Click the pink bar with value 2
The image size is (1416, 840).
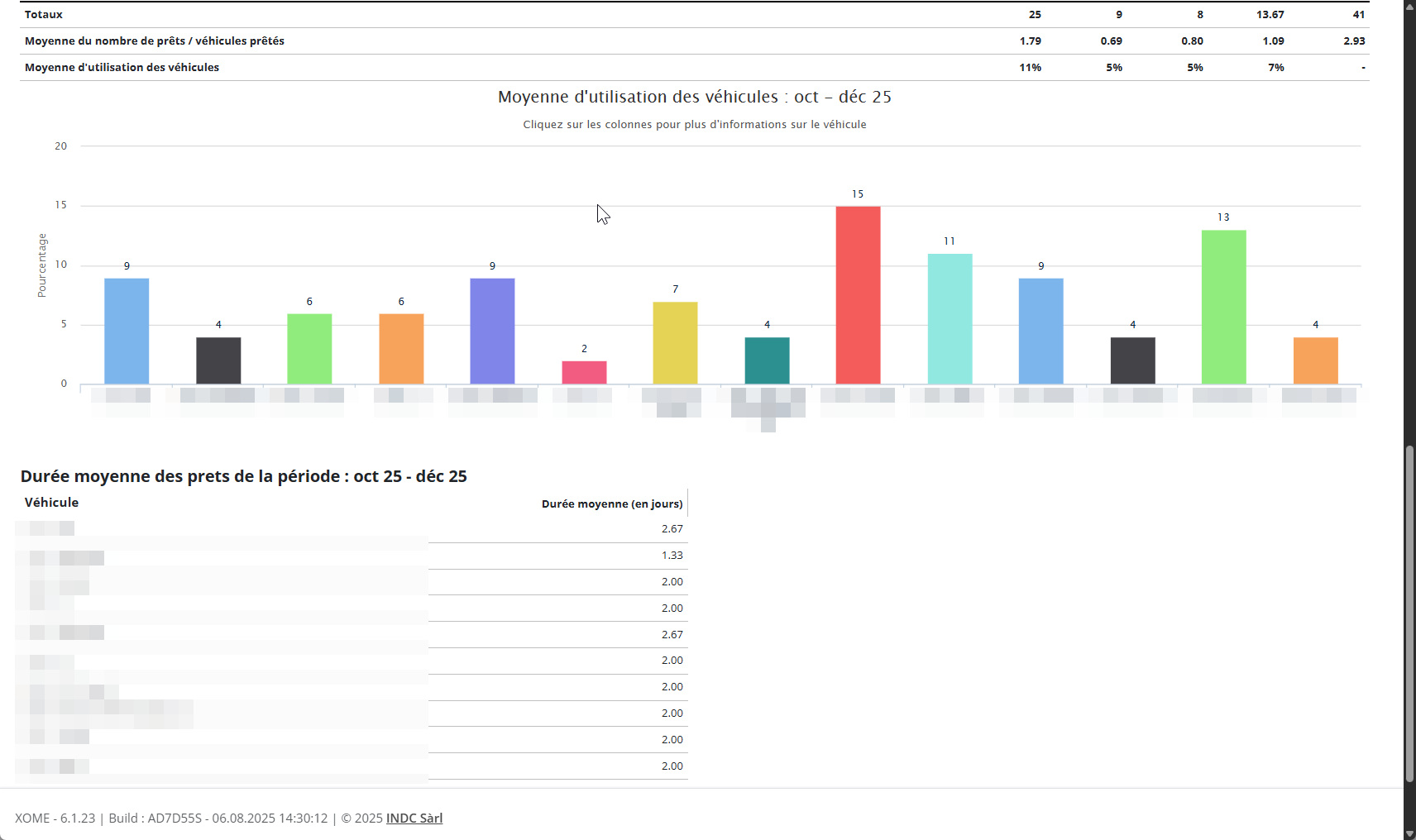coord(584,373)
